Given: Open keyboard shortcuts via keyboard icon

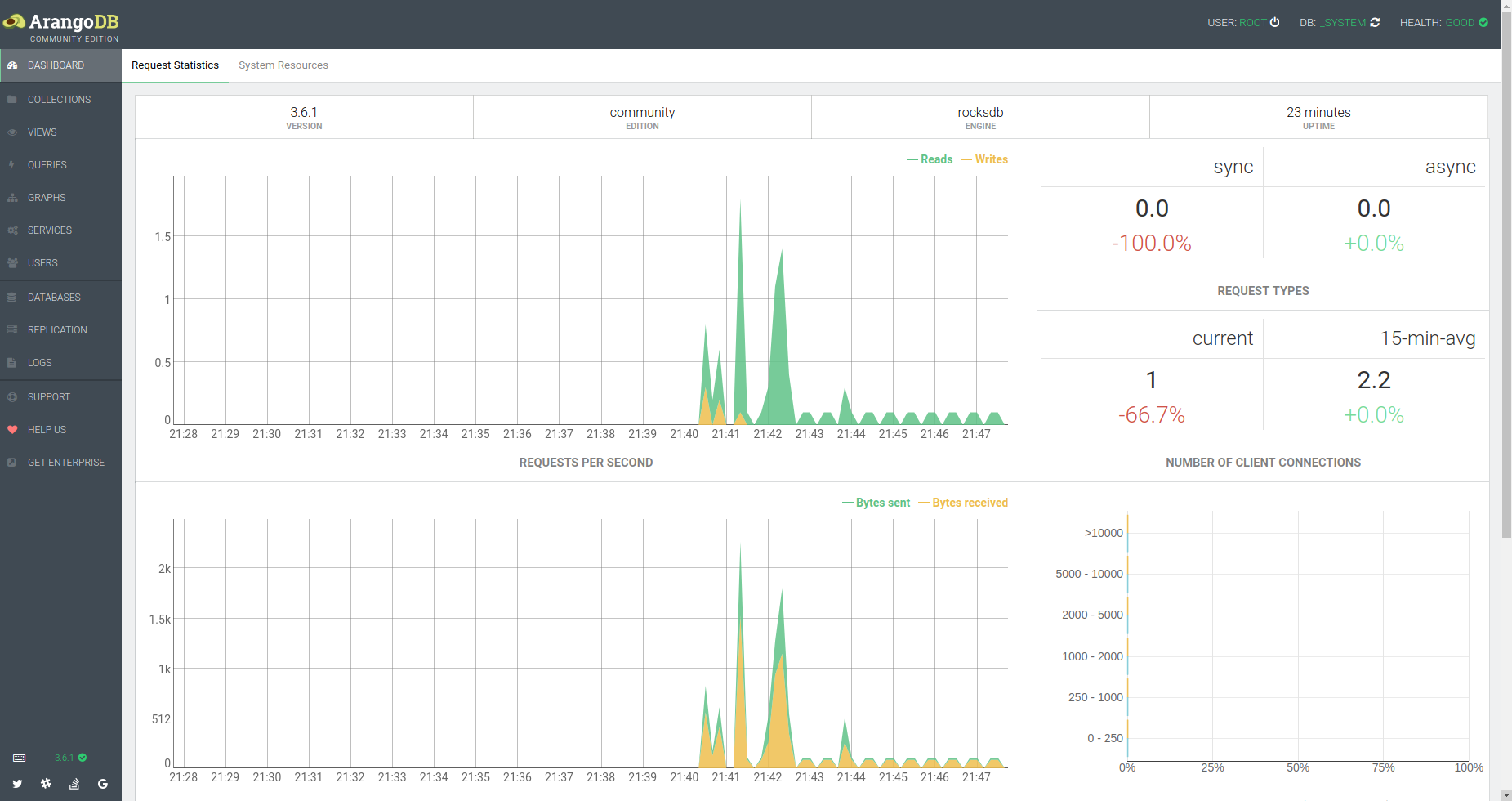Looking at the screenshot, I should [x=20, y=758].
